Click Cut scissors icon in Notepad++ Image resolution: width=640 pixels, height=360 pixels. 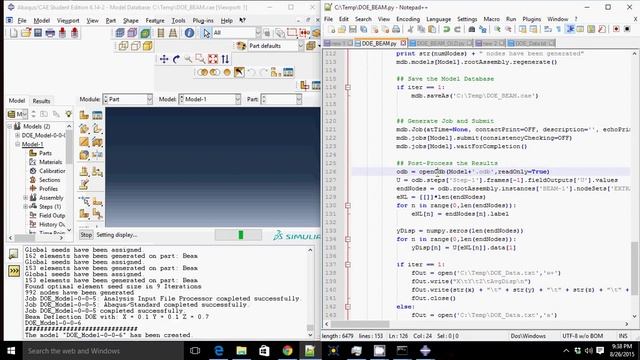(x=411, y=29)
